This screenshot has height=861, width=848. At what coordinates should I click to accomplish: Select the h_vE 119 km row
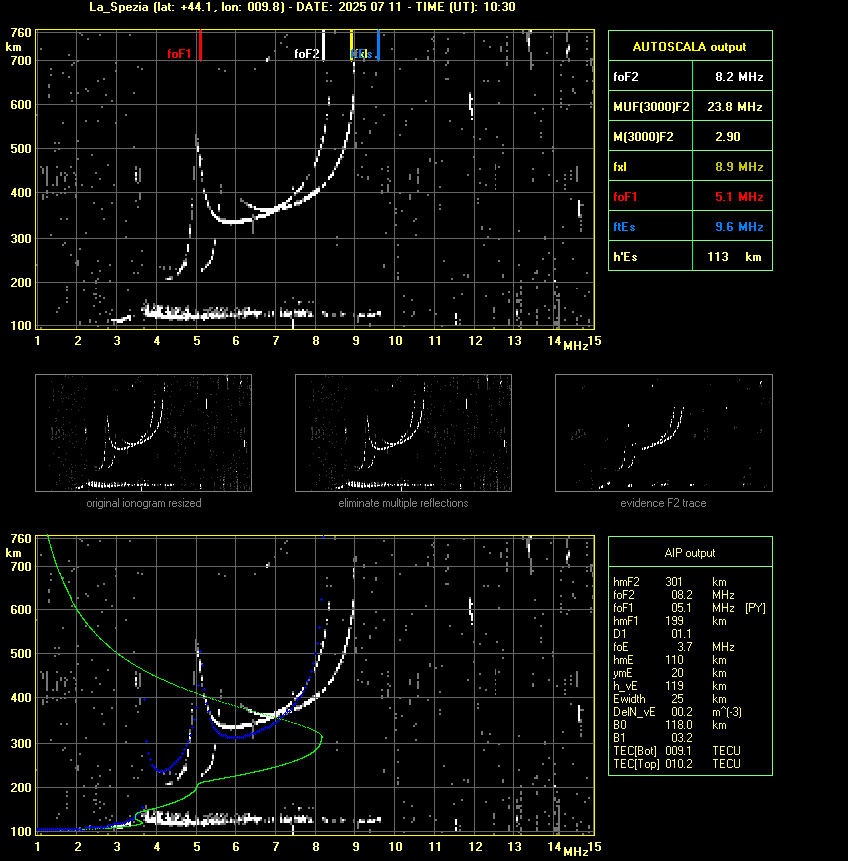pyautogui.click(x=670, y=686)
